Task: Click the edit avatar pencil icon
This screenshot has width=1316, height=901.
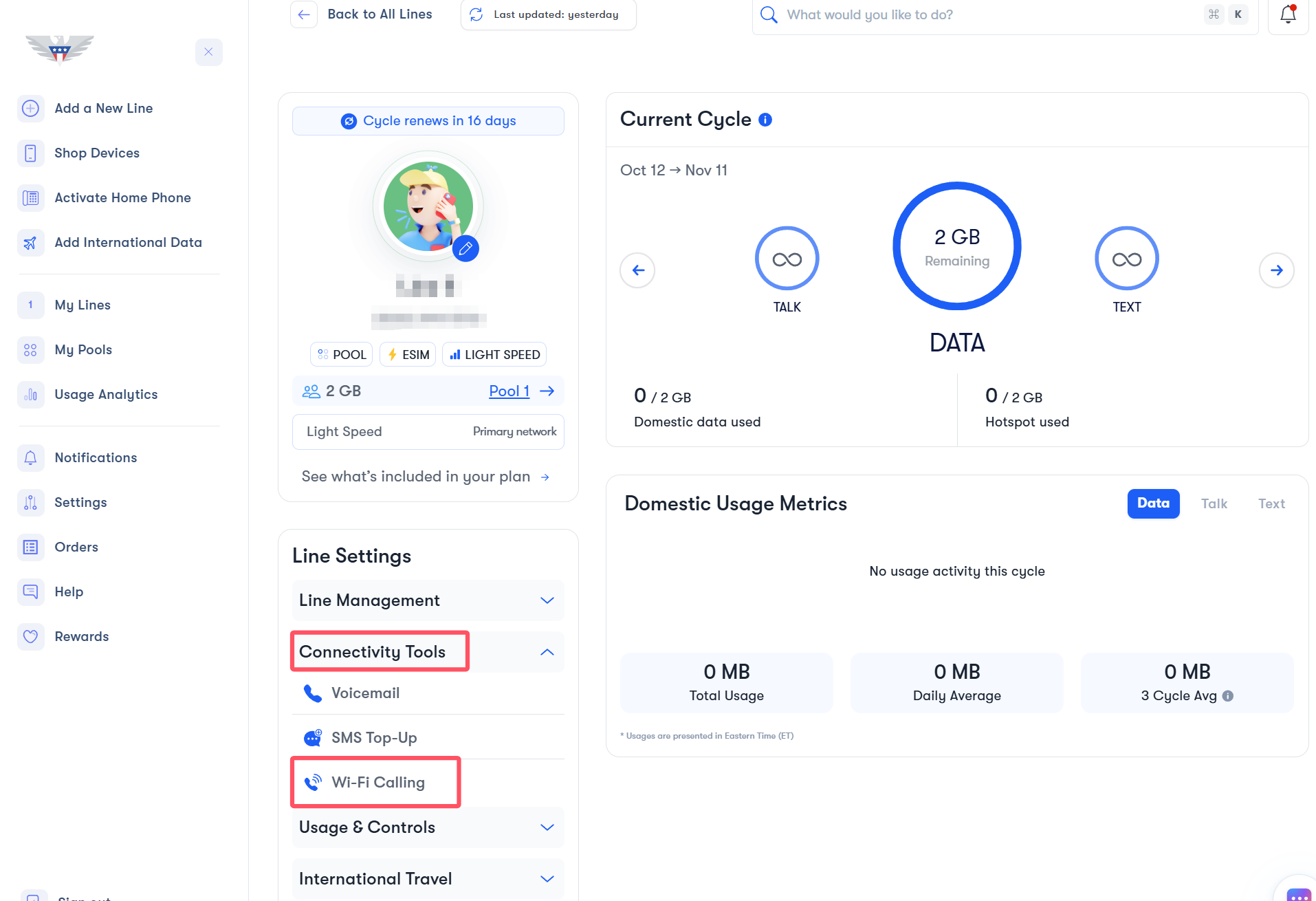Action: tap(465, 248)
